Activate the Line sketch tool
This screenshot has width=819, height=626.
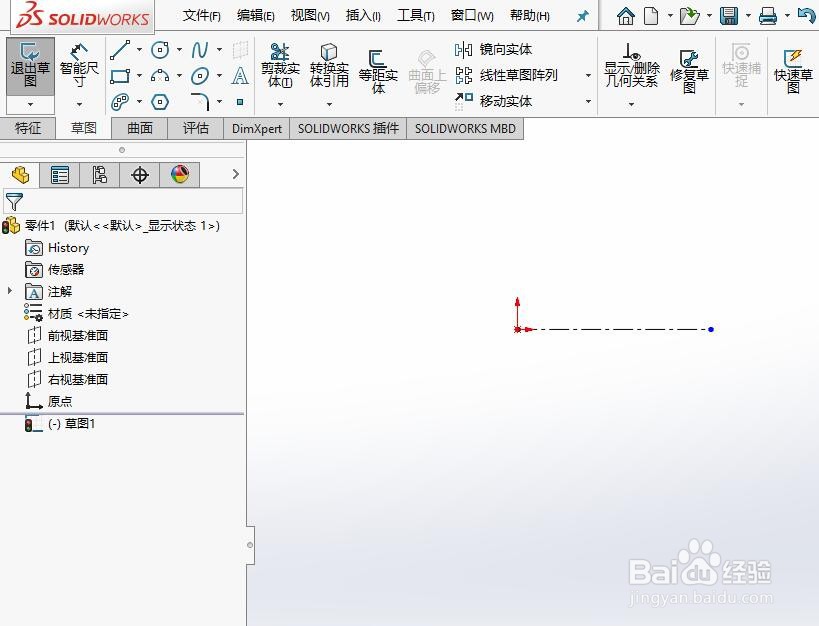coord(119,48)
